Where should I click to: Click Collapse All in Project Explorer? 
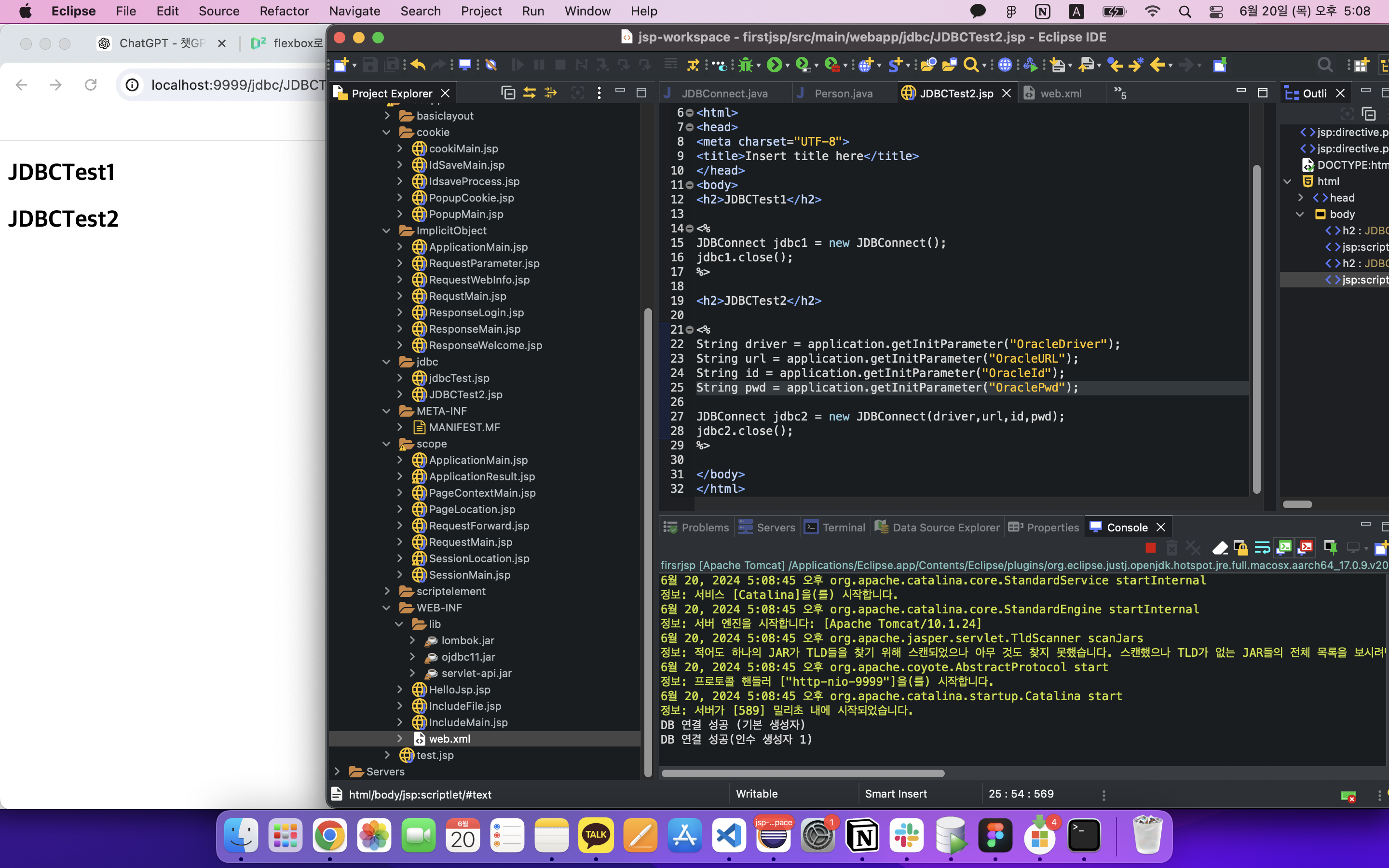point(508,93)
